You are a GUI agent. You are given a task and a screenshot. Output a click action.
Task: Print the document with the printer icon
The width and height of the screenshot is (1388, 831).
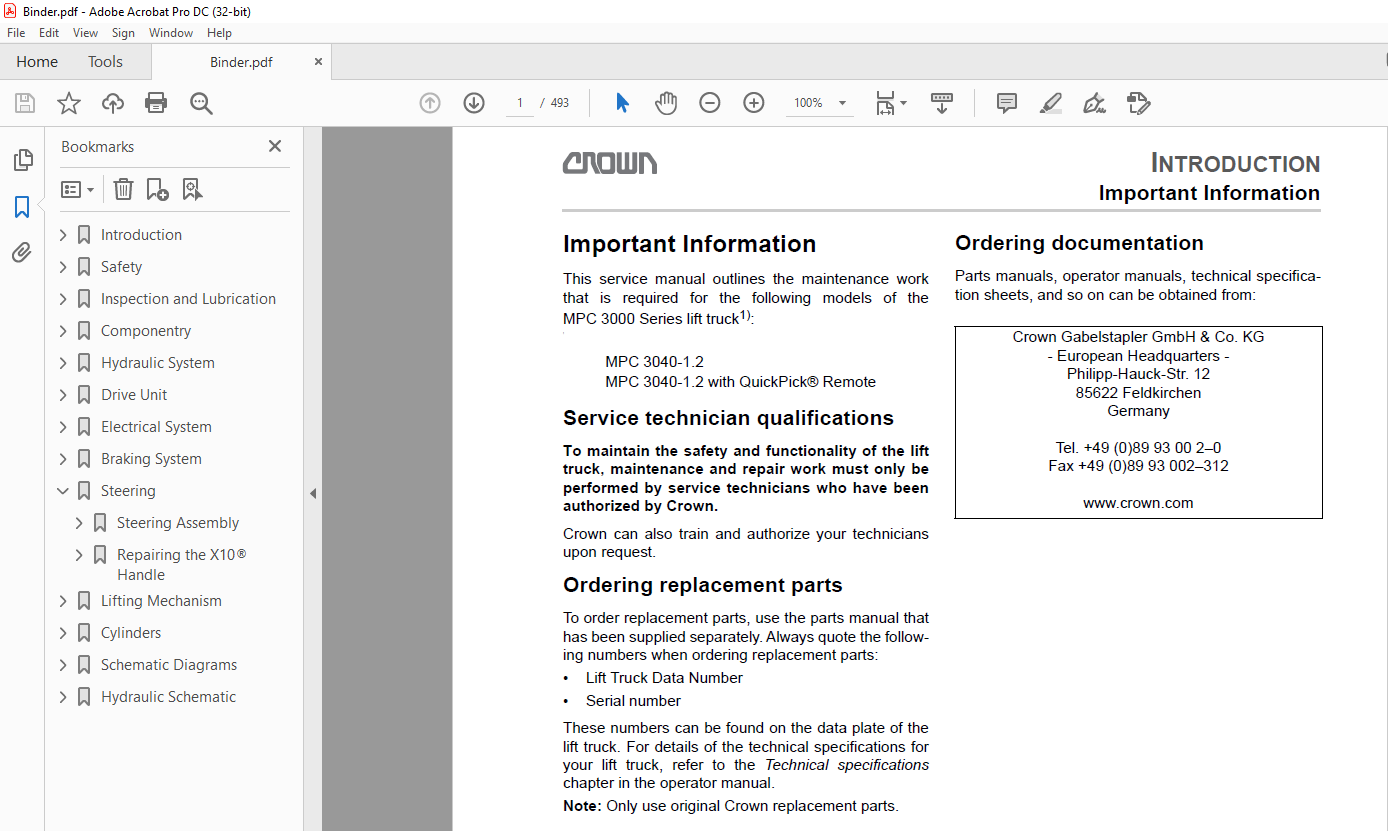click(x=156, y=103)
